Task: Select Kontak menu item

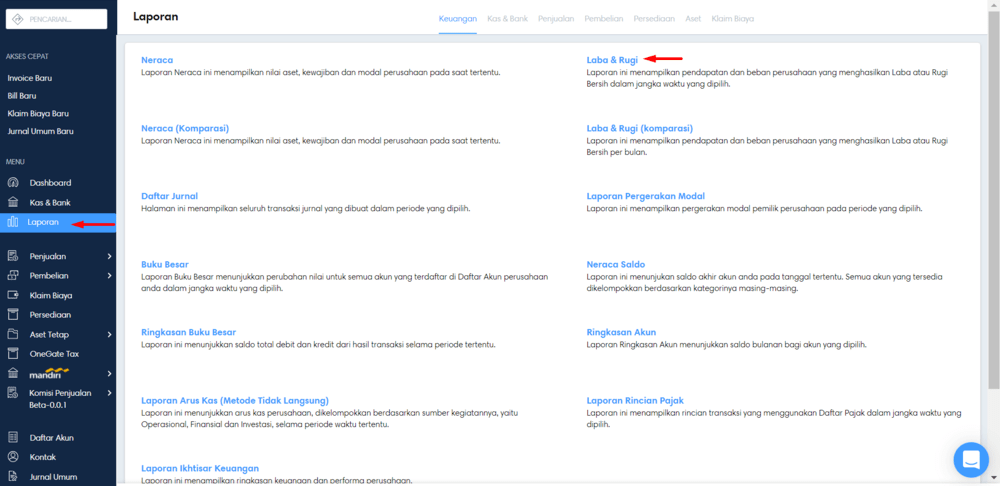Action: click(x=43, y=457)
